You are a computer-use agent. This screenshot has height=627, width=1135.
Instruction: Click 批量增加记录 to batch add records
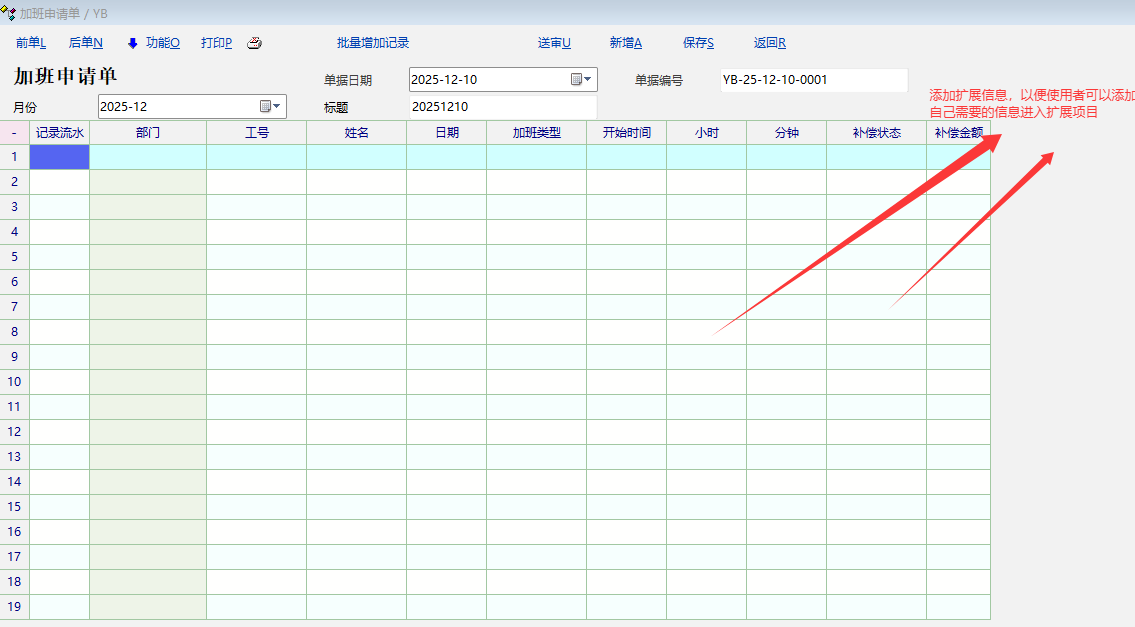click(x=373, y=43)
